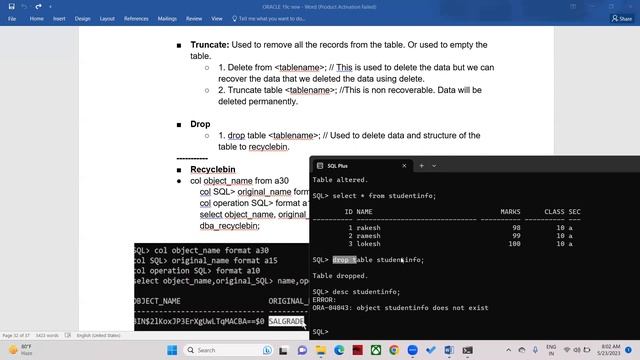Click the Truncate heading in document
Screen dimensions: 640x360
click(210, 45)
